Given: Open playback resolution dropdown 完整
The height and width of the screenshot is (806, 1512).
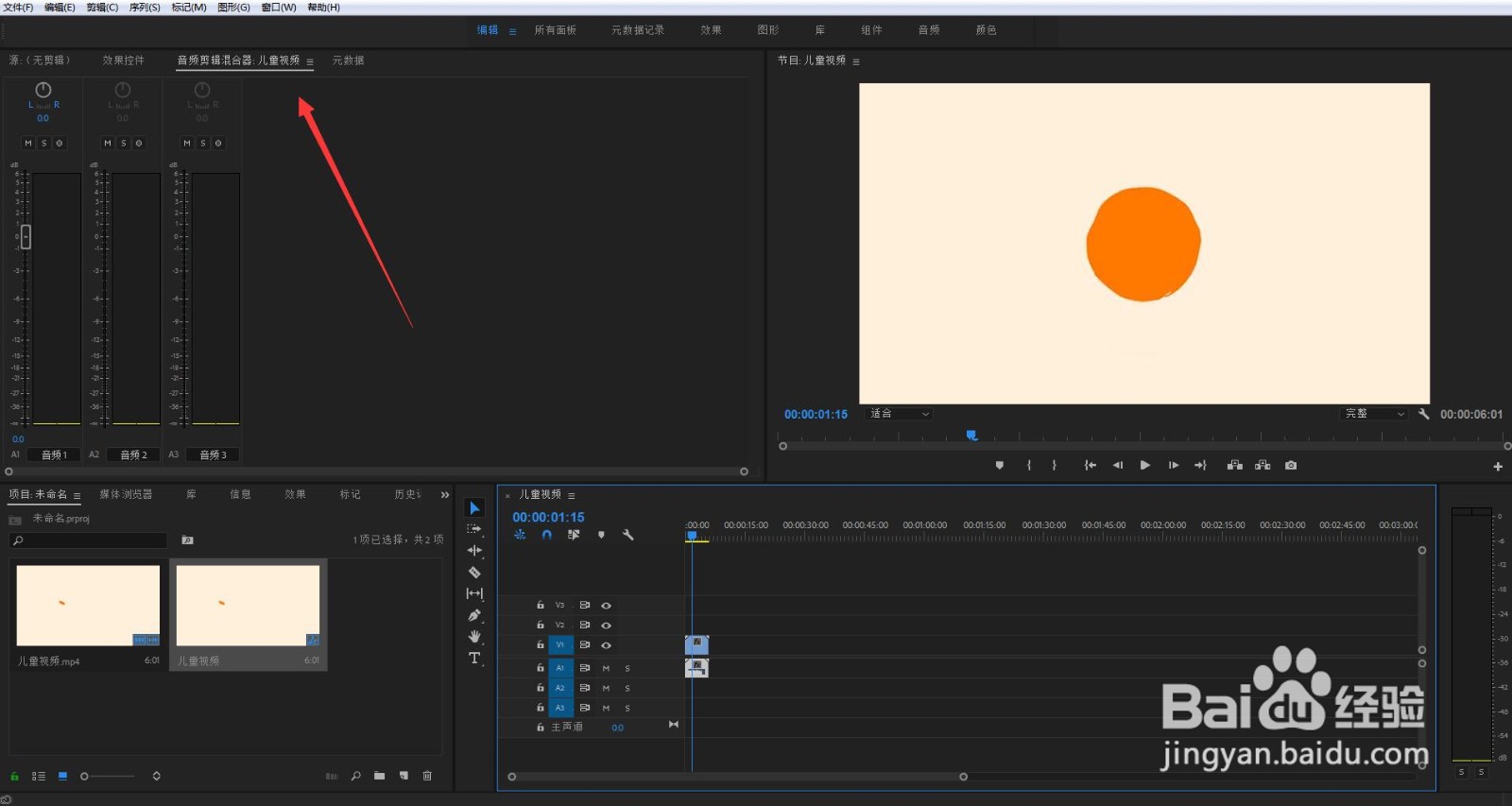Looking at the screenshot, I should pos(1375,414).
